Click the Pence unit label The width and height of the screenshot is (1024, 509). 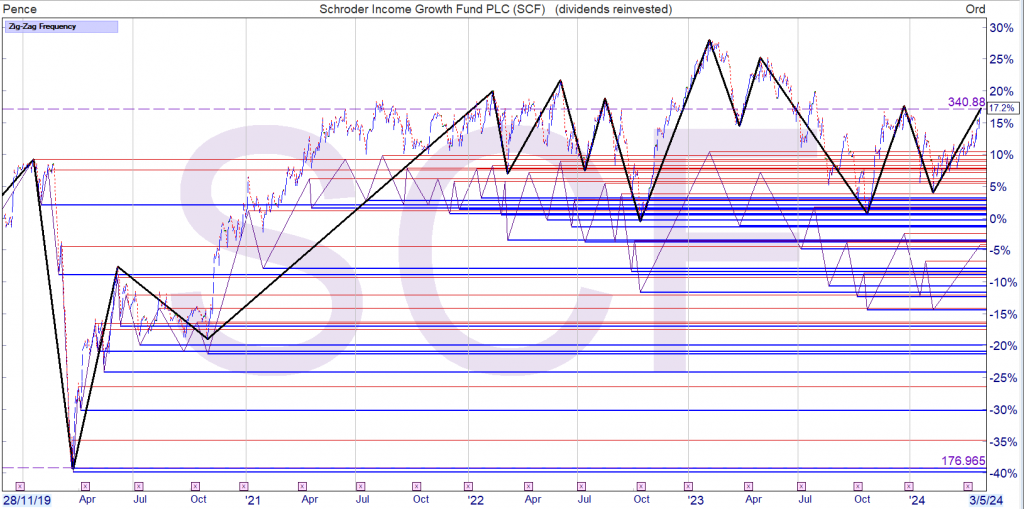[20, 8]
